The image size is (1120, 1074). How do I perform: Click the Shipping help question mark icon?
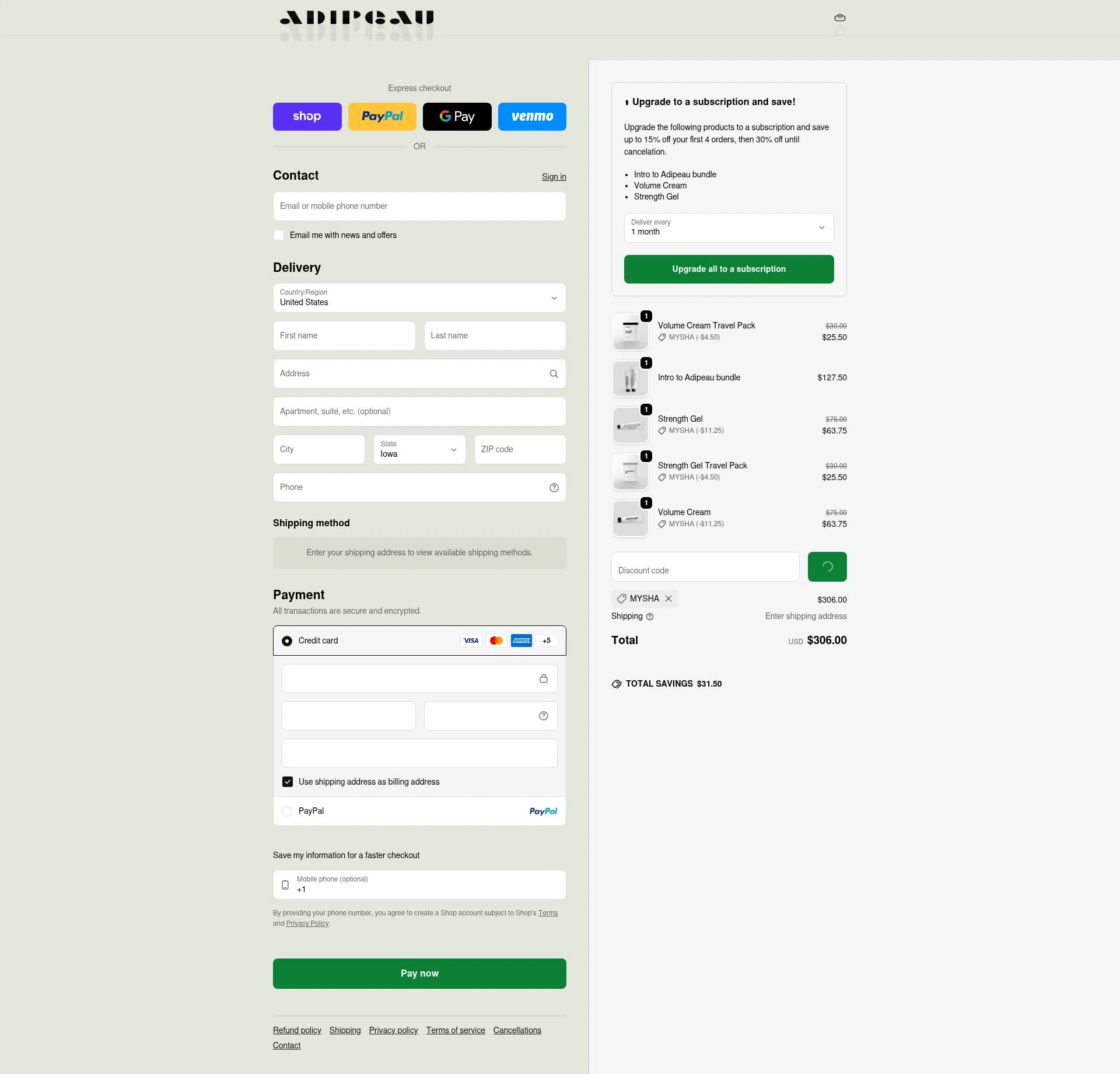pos(650,617)
